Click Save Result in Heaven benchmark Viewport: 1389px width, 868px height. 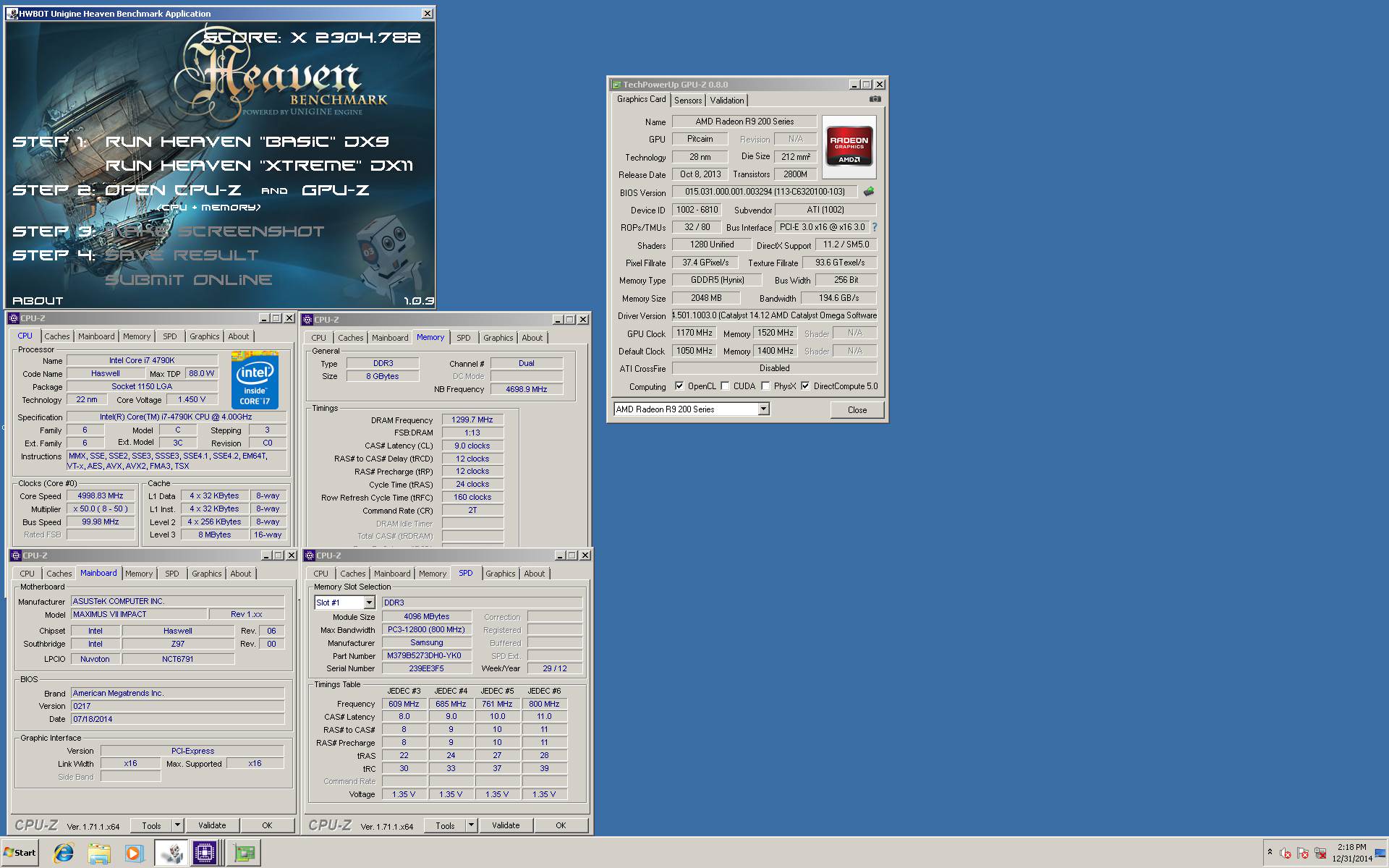pos(182,255)
